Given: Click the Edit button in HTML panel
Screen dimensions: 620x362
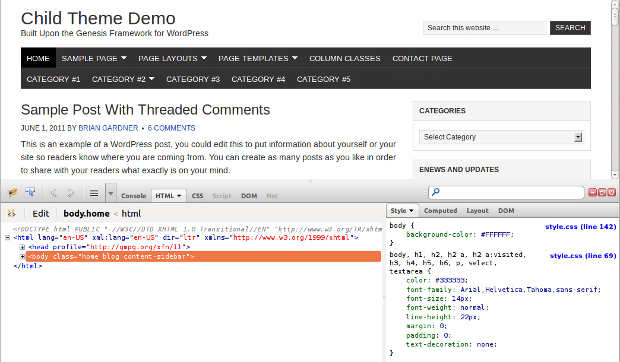Looking at the screenshot, I should 41,214.
